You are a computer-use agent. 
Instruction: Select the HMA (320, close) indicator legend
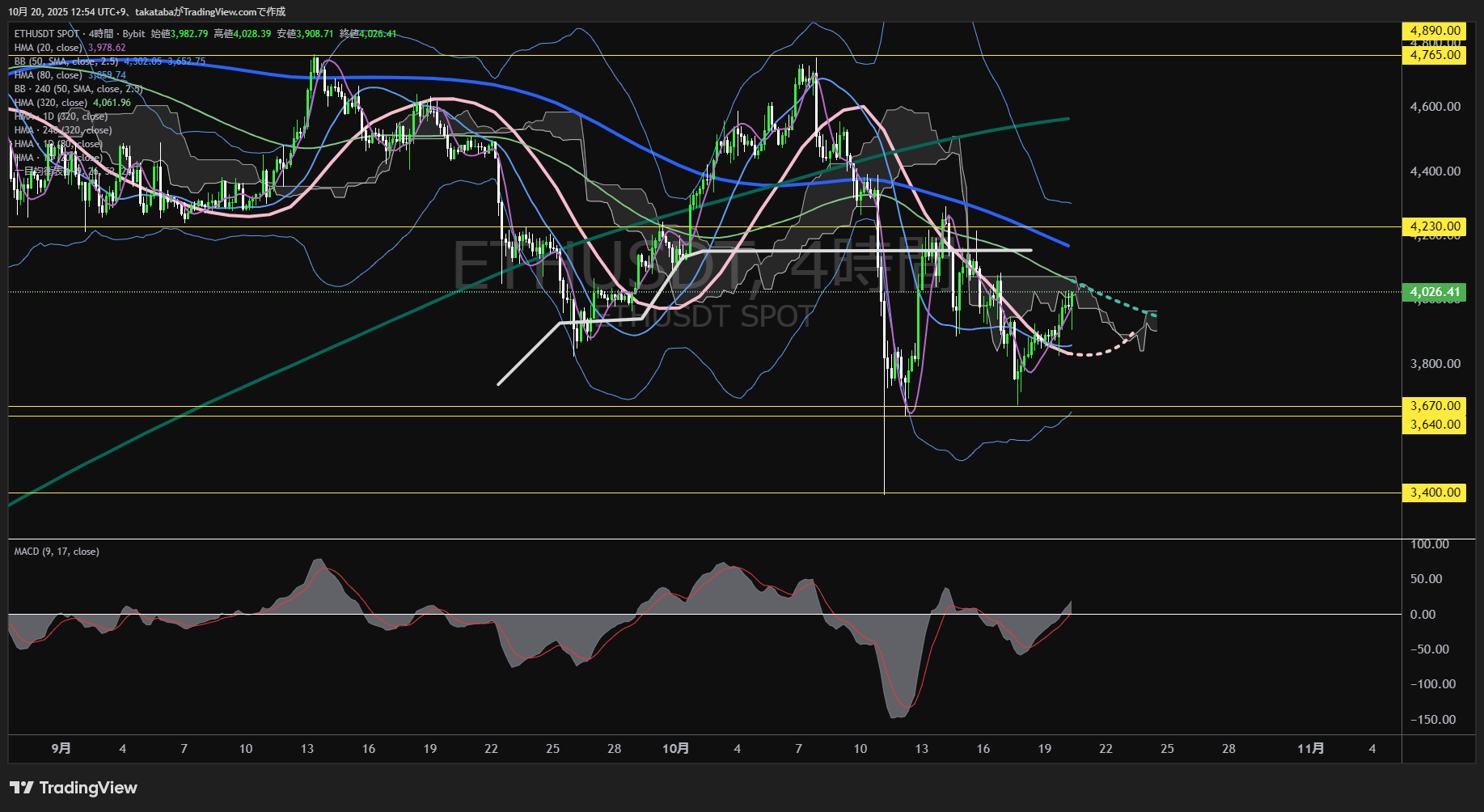50,103
